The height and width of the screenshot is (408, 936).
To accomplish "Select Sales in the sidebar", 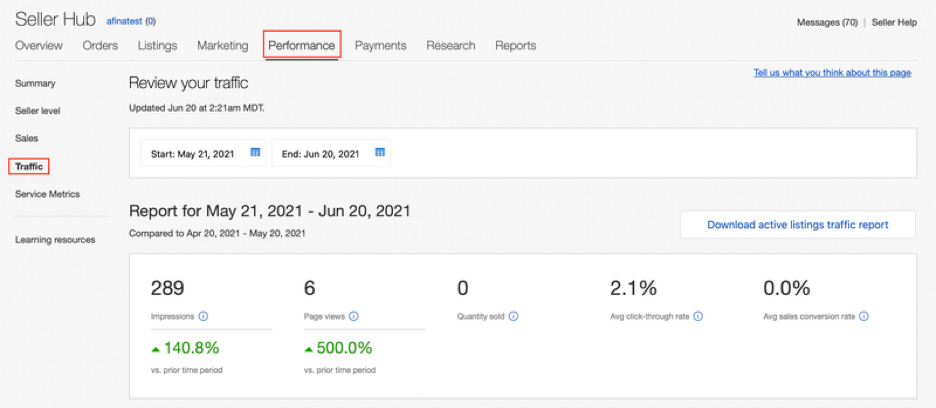I will pyautogui.click(x=27, y=138).
